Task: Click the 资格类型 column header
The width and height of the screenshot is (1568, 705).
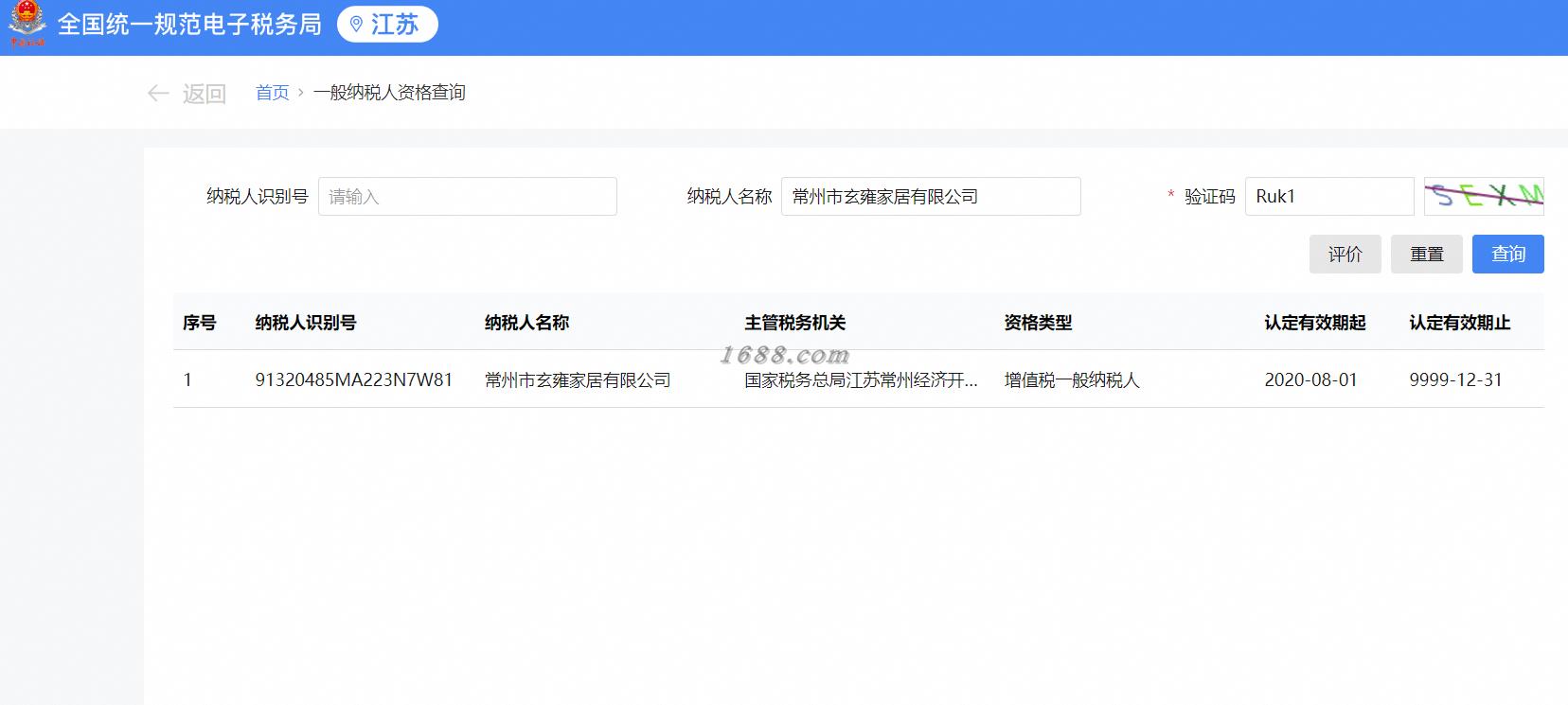Action: (x=1038, y=323)
